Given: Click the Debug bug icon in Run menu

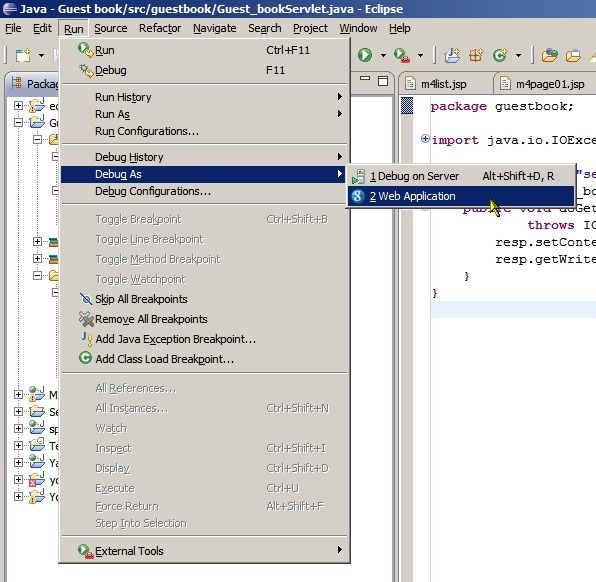Looking at the screenshot, I should coord(86,71).
